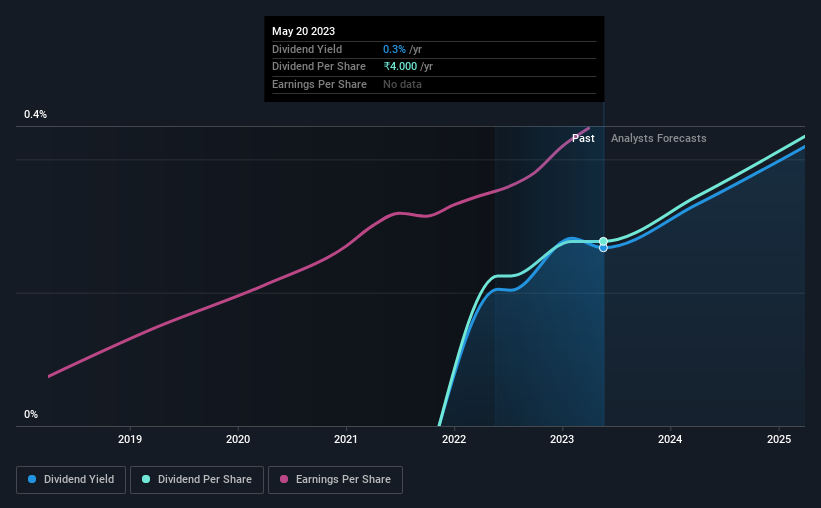Select the teal data point marker on chart

603,241
